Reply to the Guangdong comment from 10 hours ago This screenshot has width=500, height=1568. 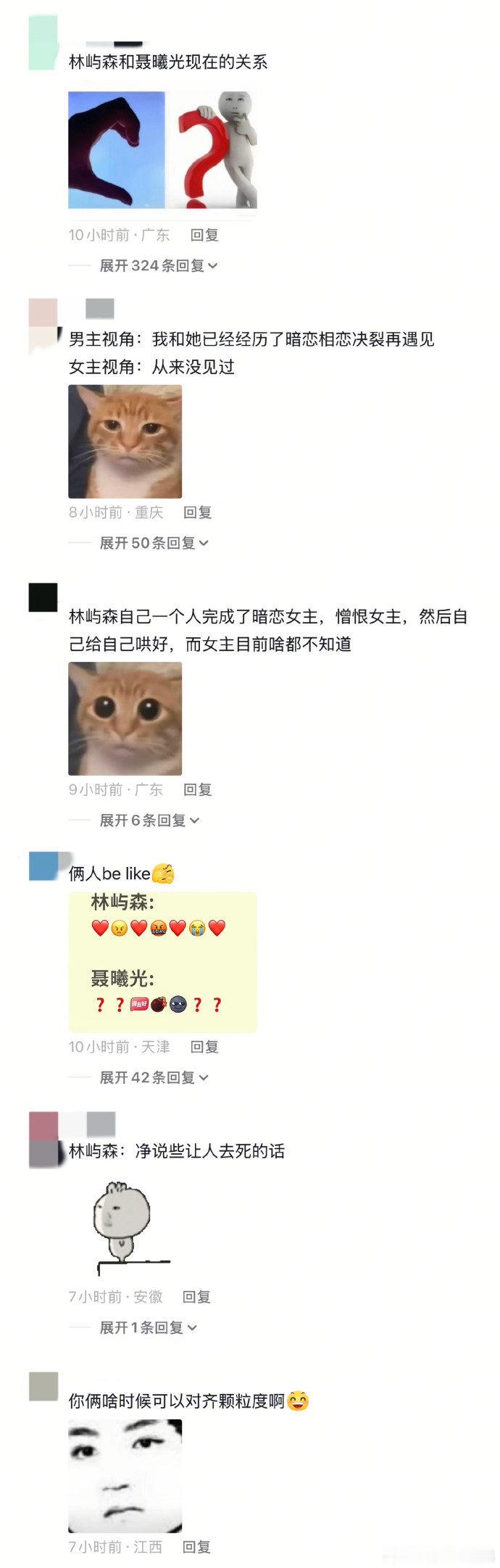[x=204, y=235]
